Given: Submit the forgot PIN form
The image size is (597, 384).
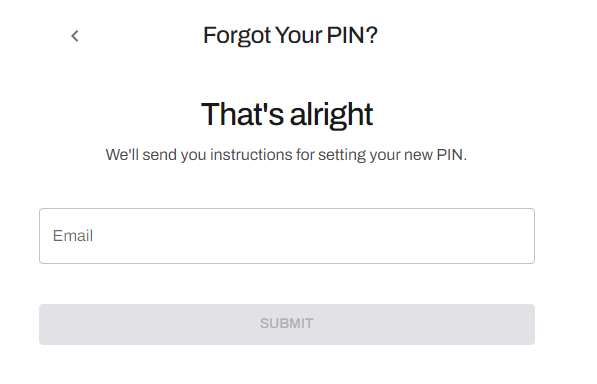Looking at the screenshot, I should point(287,324).
